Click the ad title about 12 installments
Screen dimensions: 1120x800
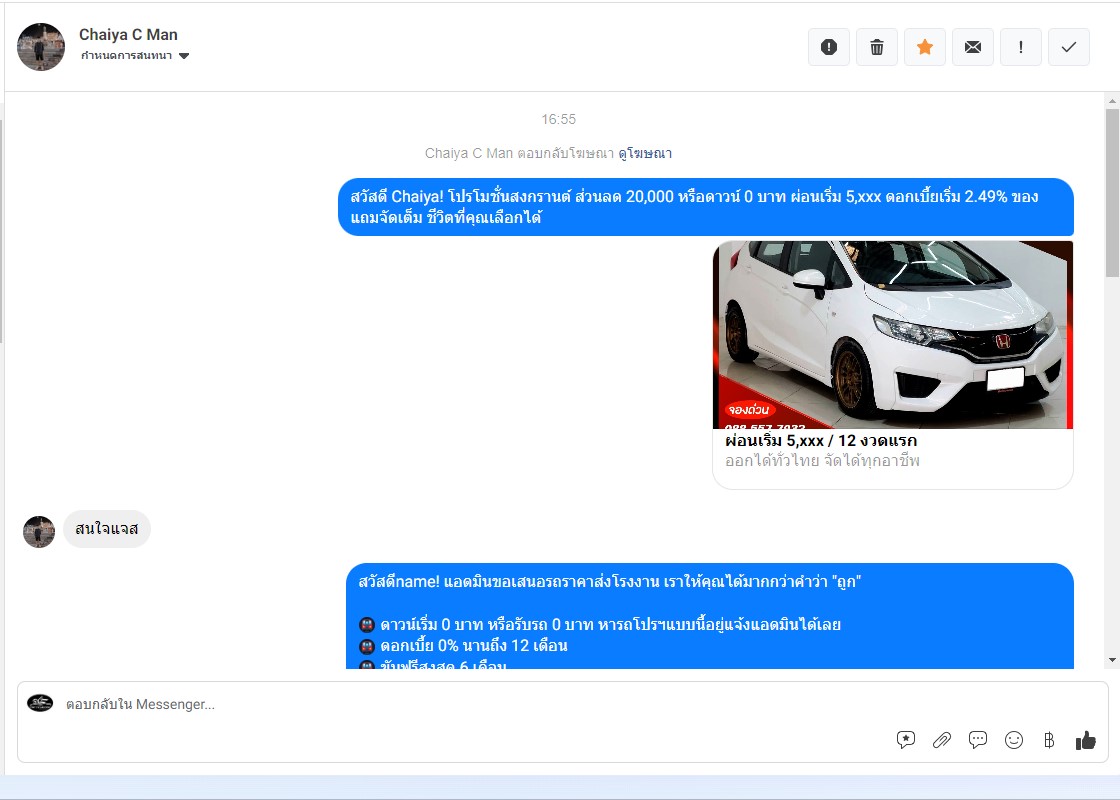pos(820,441)
